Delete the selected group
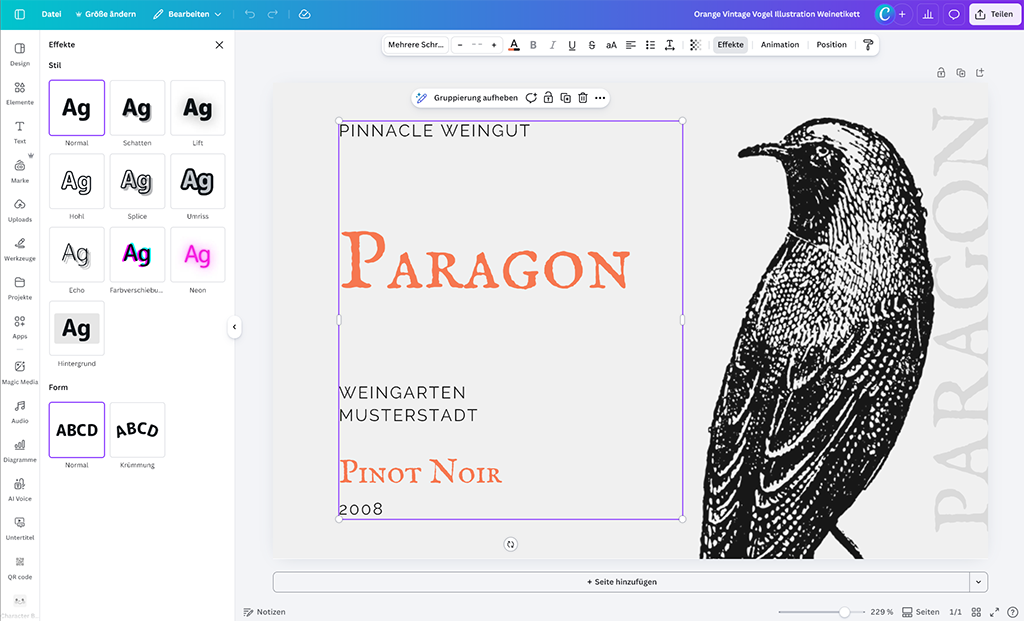 (583, 98)
